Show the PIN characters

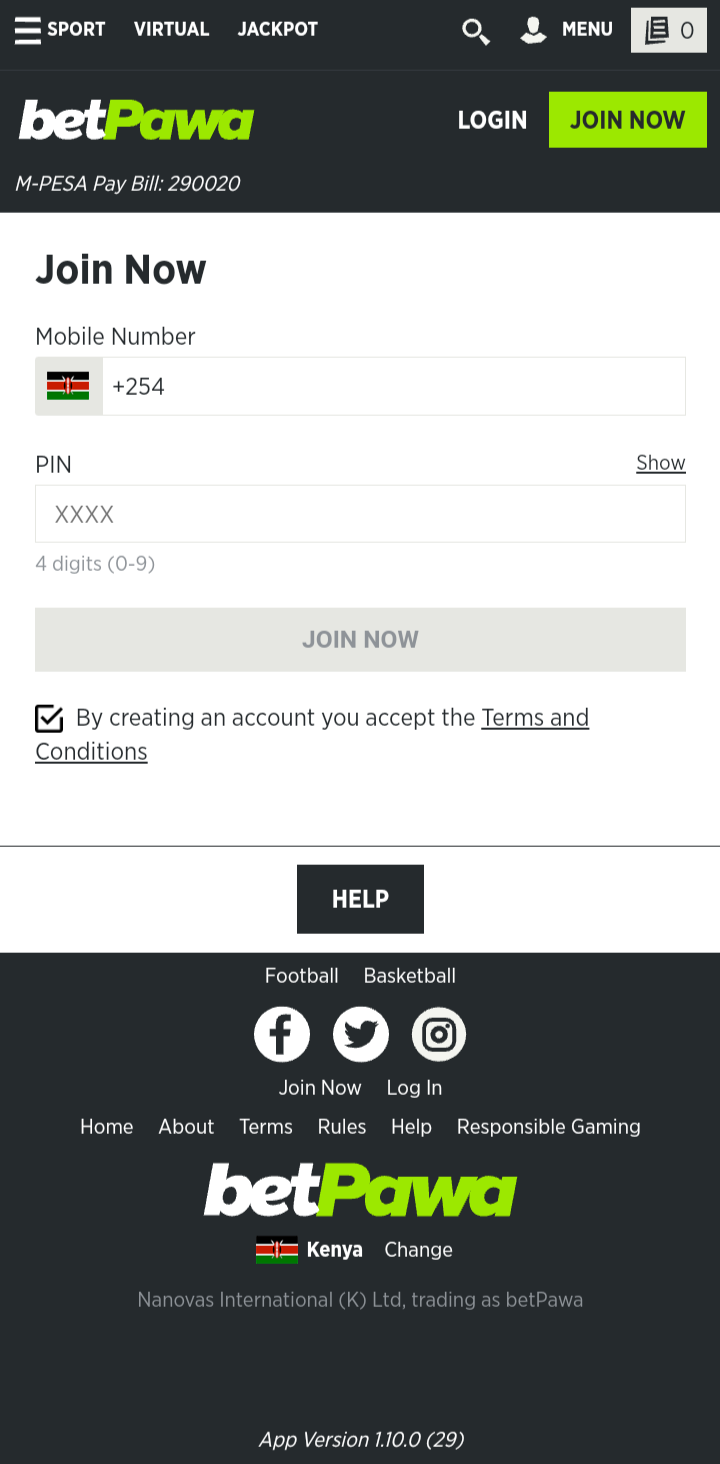pos(660,463)
